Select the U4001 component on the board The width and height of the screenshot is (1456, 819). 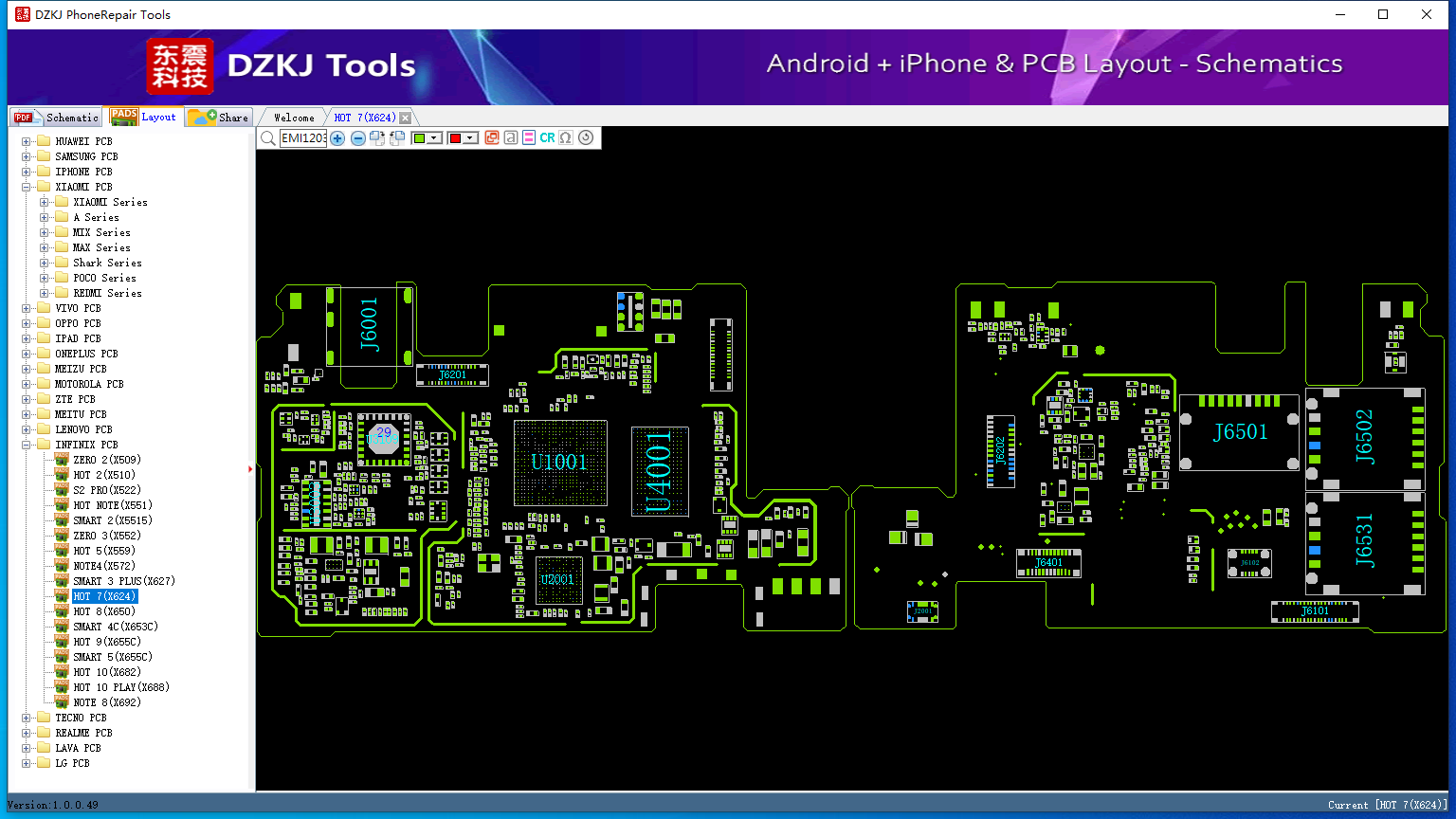pyautogui.click(x=659, y=471)
